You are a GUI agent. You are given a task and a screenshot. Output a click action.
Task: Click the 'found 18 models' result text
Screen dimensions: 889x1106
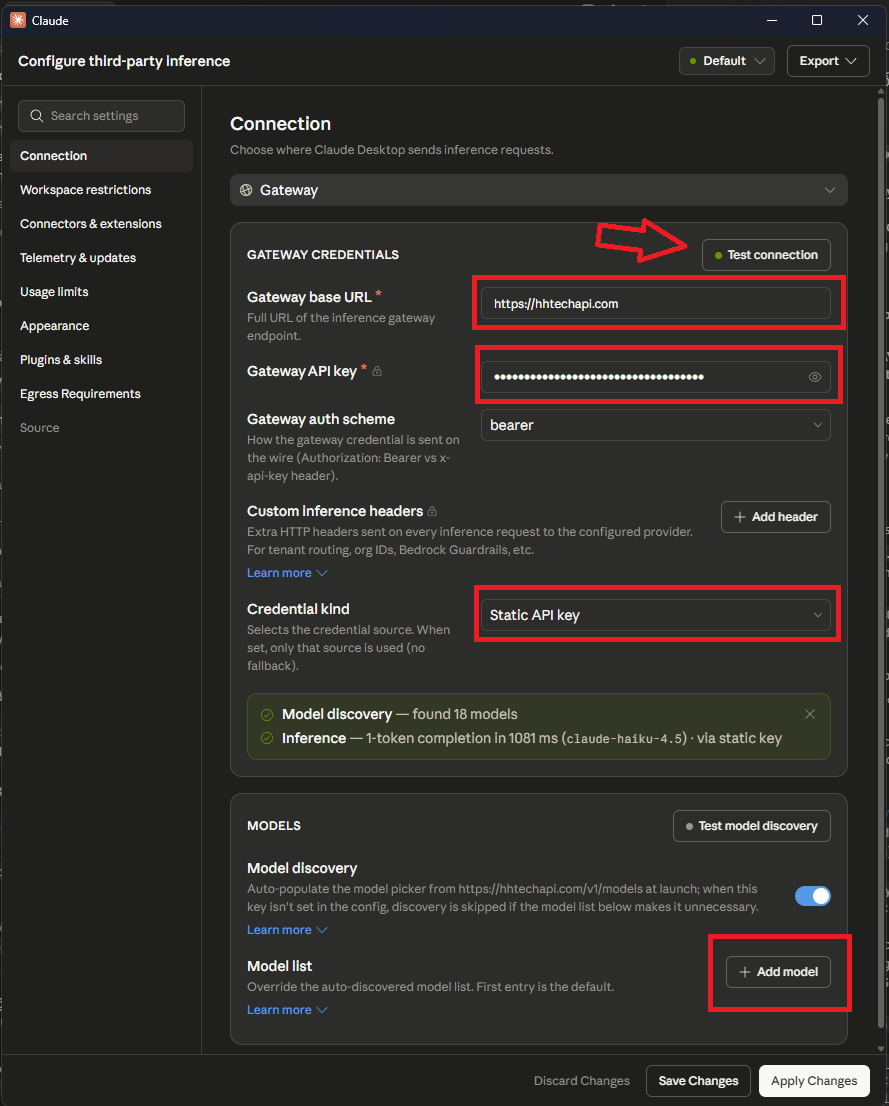(x=465, y=715)
